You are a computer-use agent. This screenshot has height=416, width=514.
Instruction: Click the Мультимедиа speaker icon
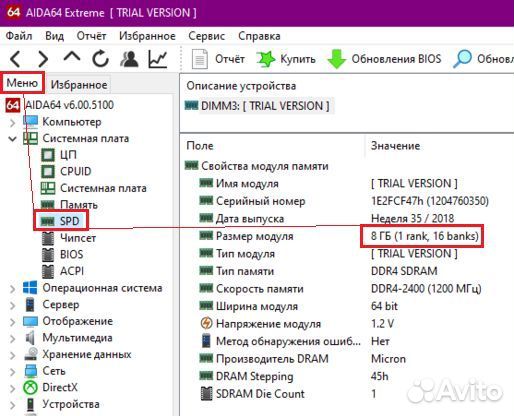[x=30, y=338]
